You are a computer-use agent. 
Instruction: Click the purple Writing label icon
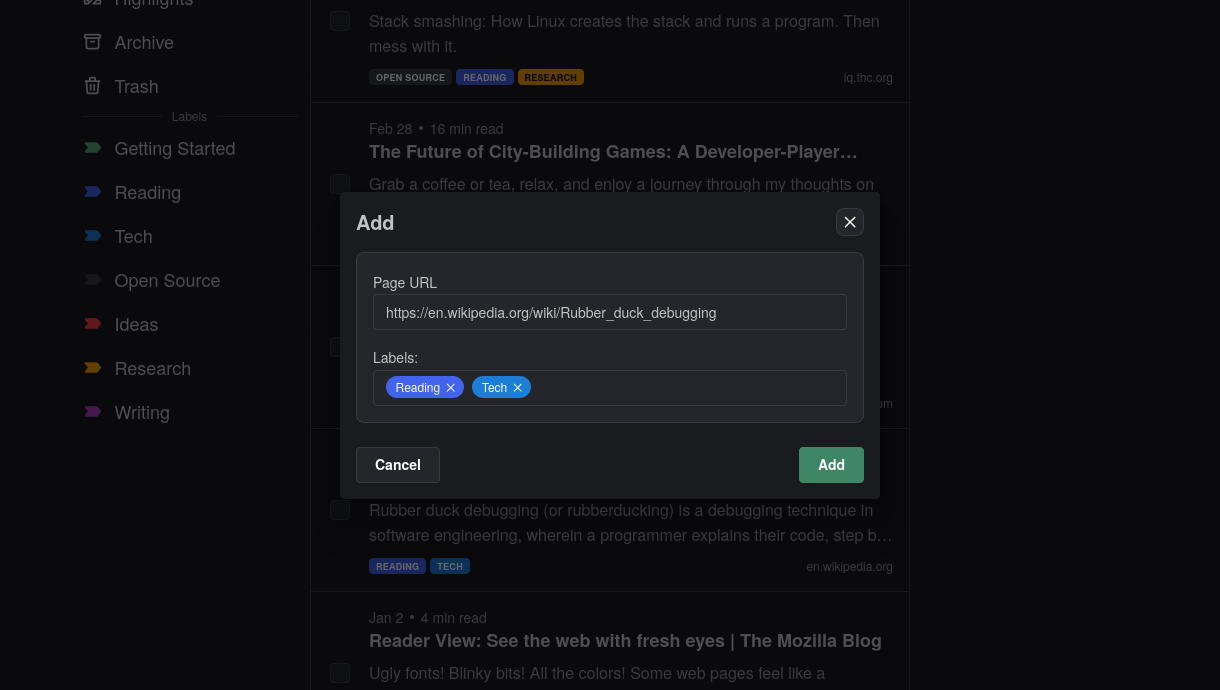pos(93,412)
